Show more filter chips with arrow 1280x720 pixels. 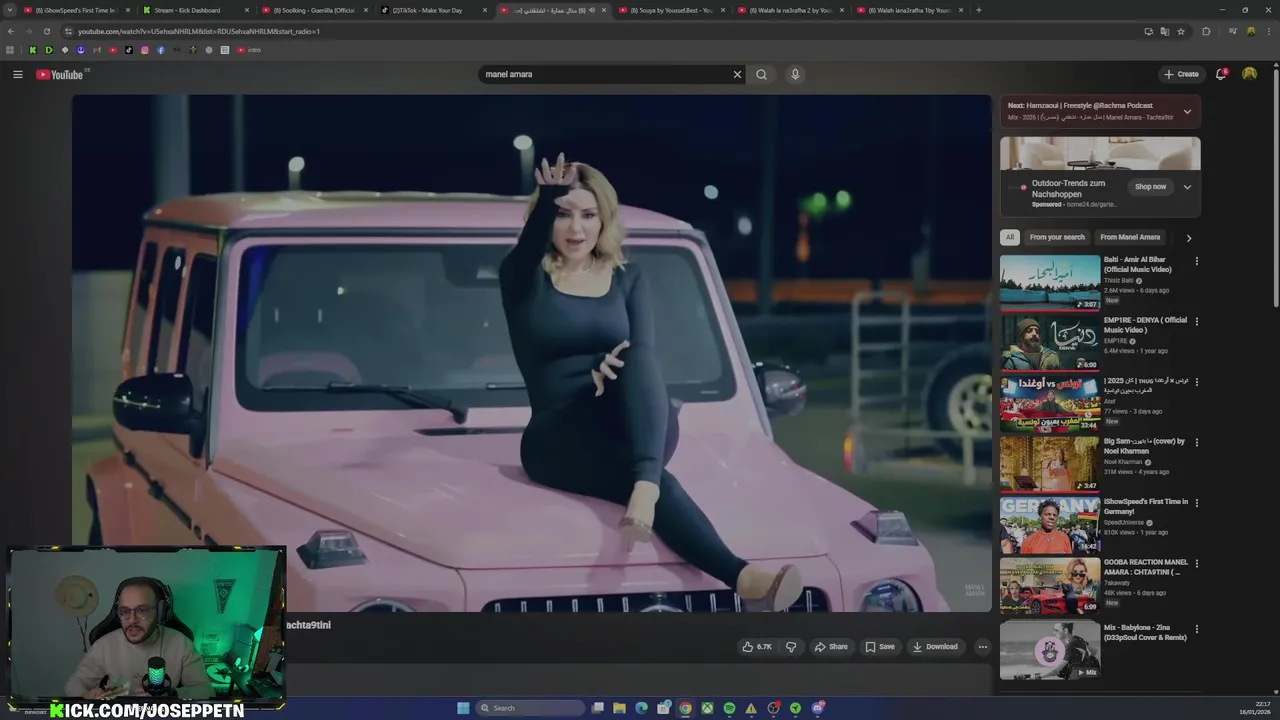click(x=1188, y=238)
